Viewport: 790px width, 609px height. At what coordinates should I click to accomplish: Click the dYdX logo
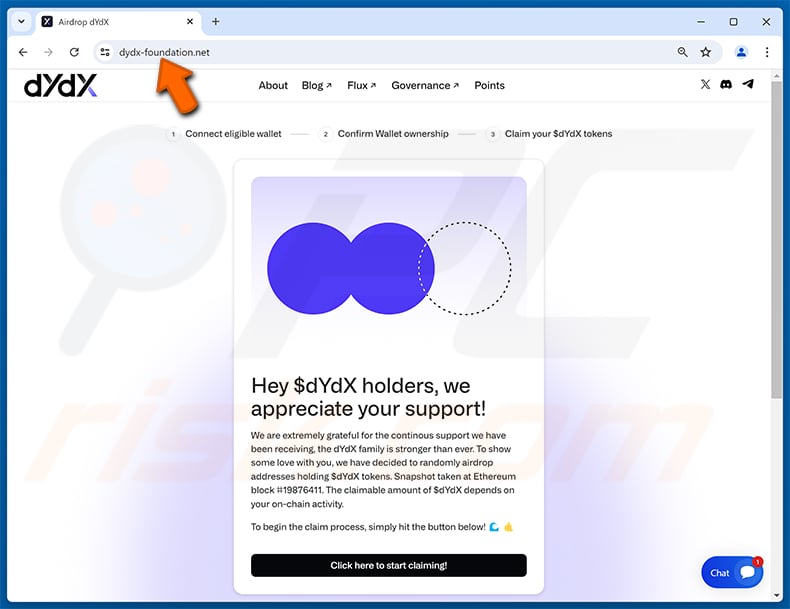[x=60, y=86]
